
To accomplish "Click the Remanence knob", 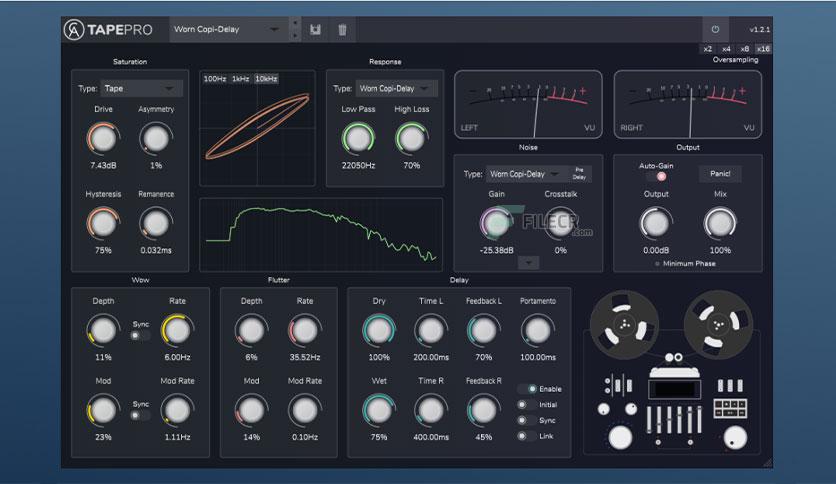I will tap(156, 223).
